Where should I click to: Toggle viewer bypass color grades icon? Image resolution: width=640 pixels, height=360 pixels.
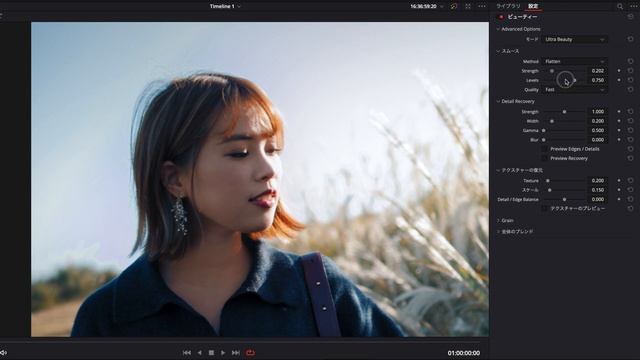point(454,7)
